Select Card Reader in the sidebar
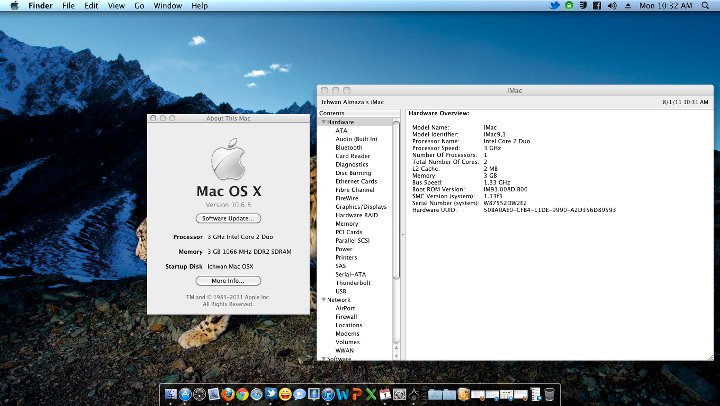Screen dimensions: 720x406 pos(352,156)
